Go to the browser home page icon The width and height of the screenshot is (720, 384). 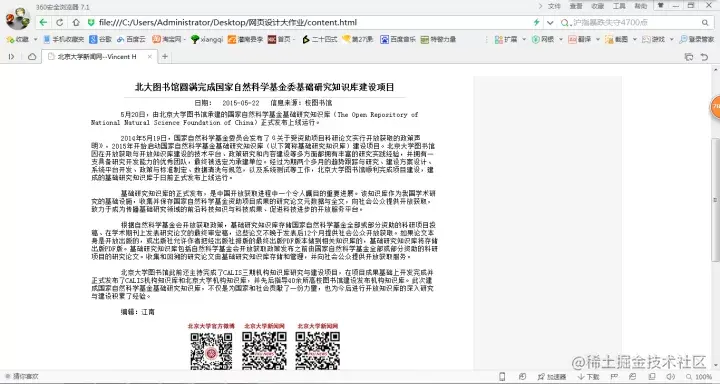pos(76,22)
